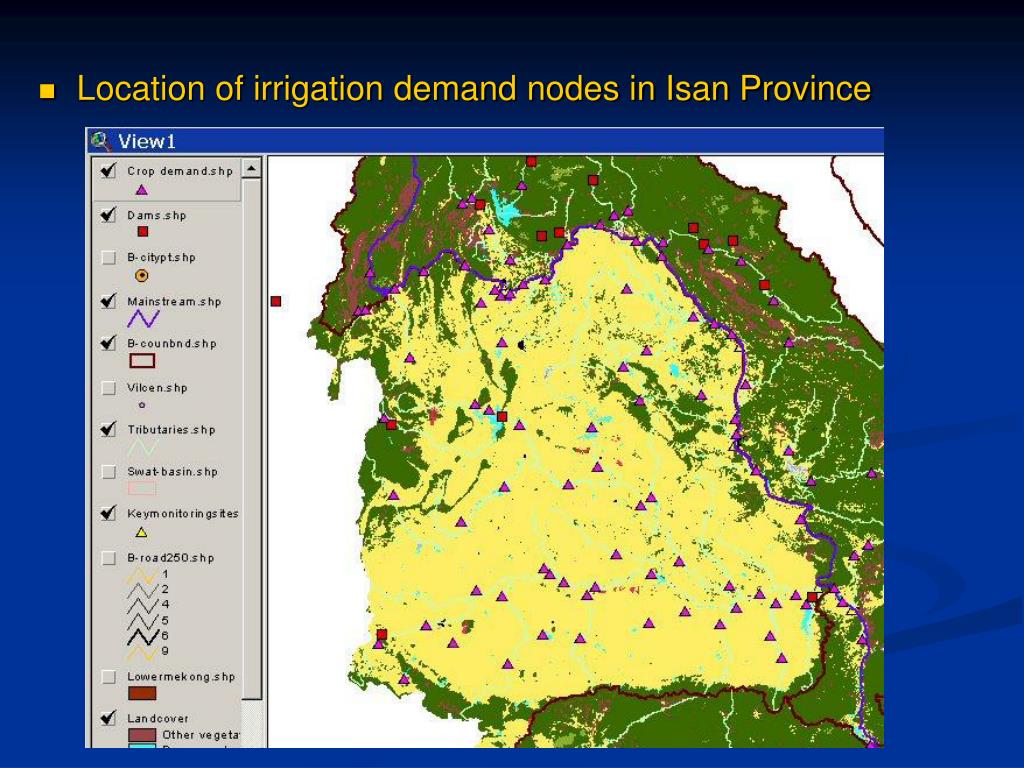Click the isolated red dam square left of the map
The width and height of the screenshot is (1024, 768).
[276, 301]
